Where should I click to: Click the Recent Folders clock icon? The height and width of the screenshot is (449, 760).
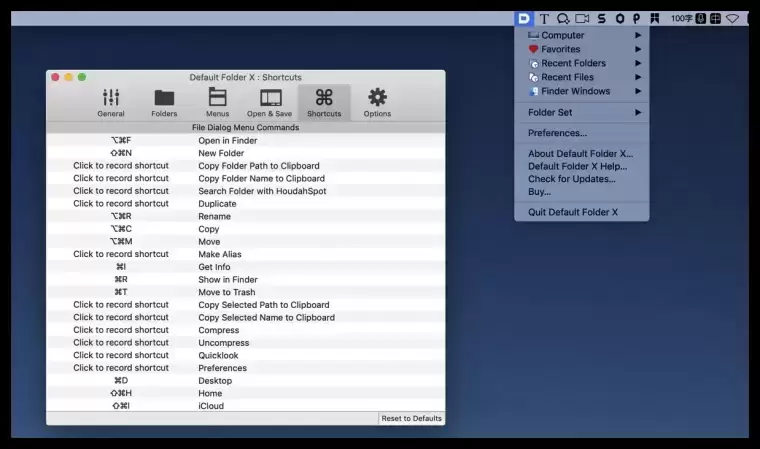tap(533, 64)
